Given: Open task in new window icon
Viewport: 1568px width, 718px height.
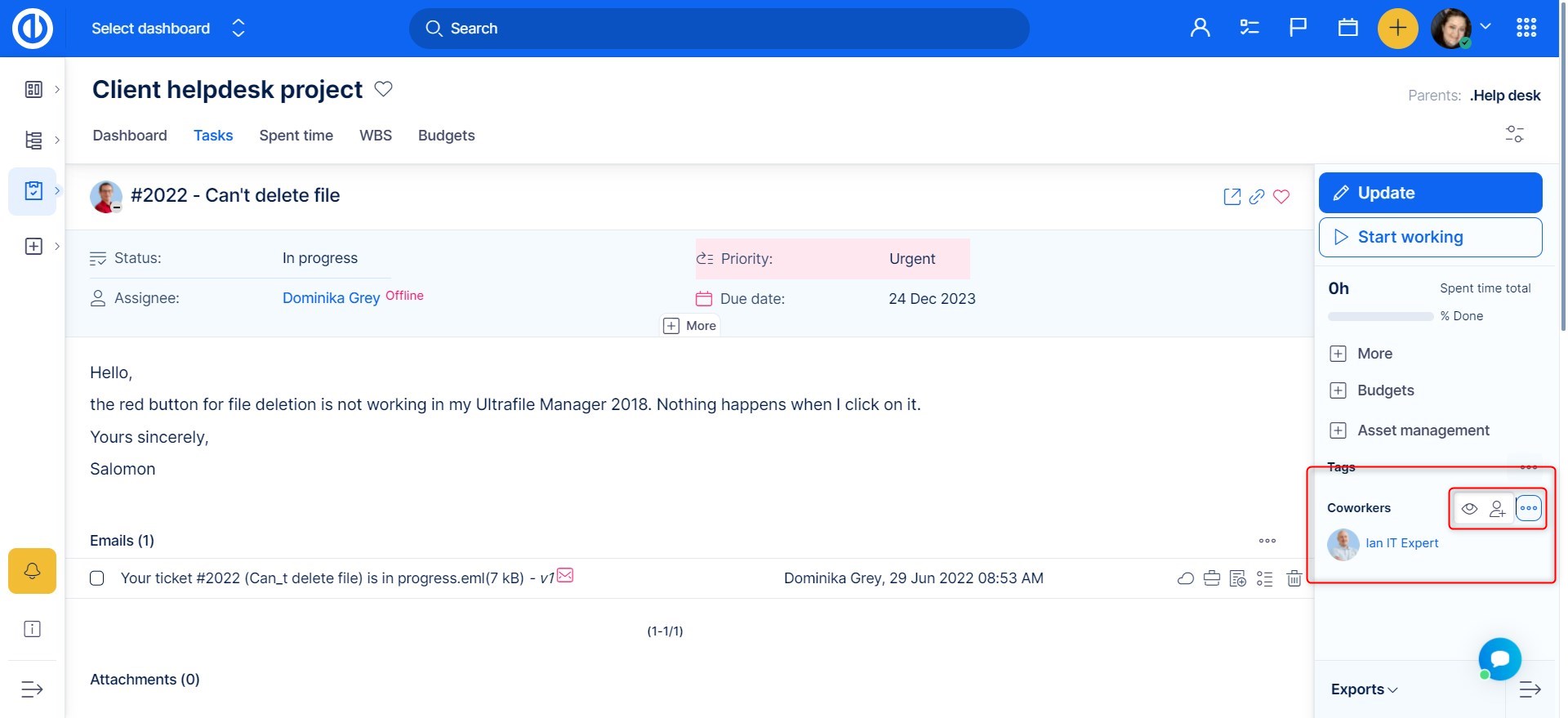Looking at the screenshot, I should [1232, 197].
